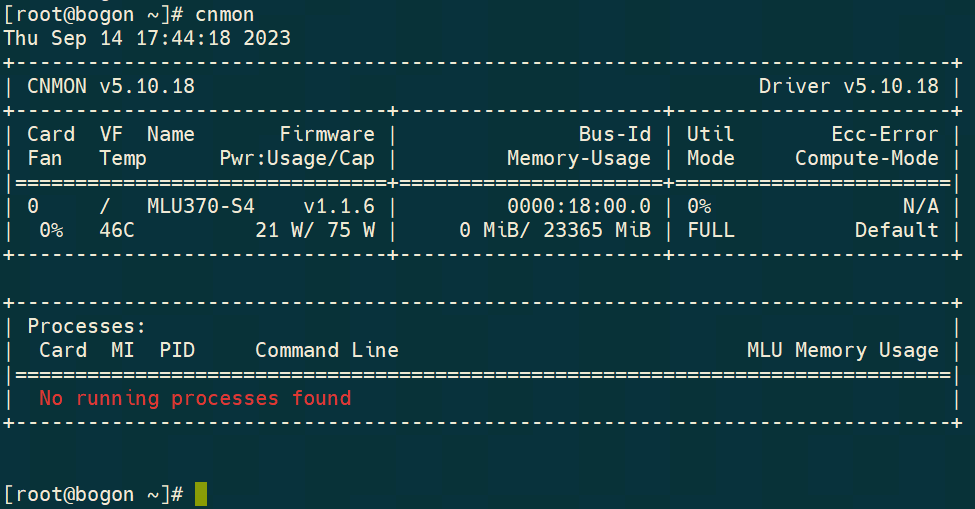Click the memory usage 0 MiB/ 23365 MiB
This screenshot has width=975, height=509.
(554, 230)
